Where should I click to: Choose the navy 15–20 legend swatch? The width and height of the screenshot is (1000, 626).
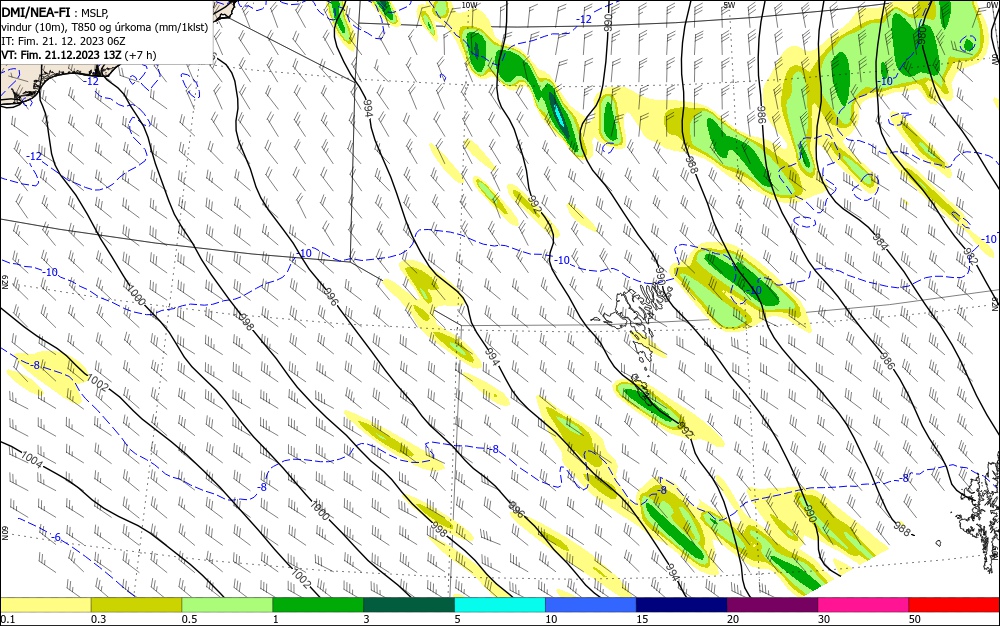681,605
